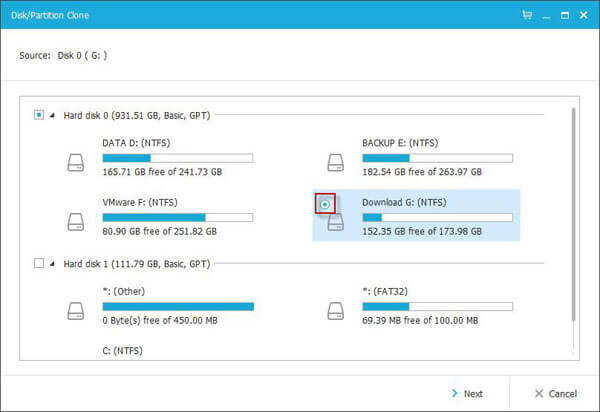Click the vertical scrollbar in disk list
Image resolution: width=600 pixels, height=412 pixels.
573,214
